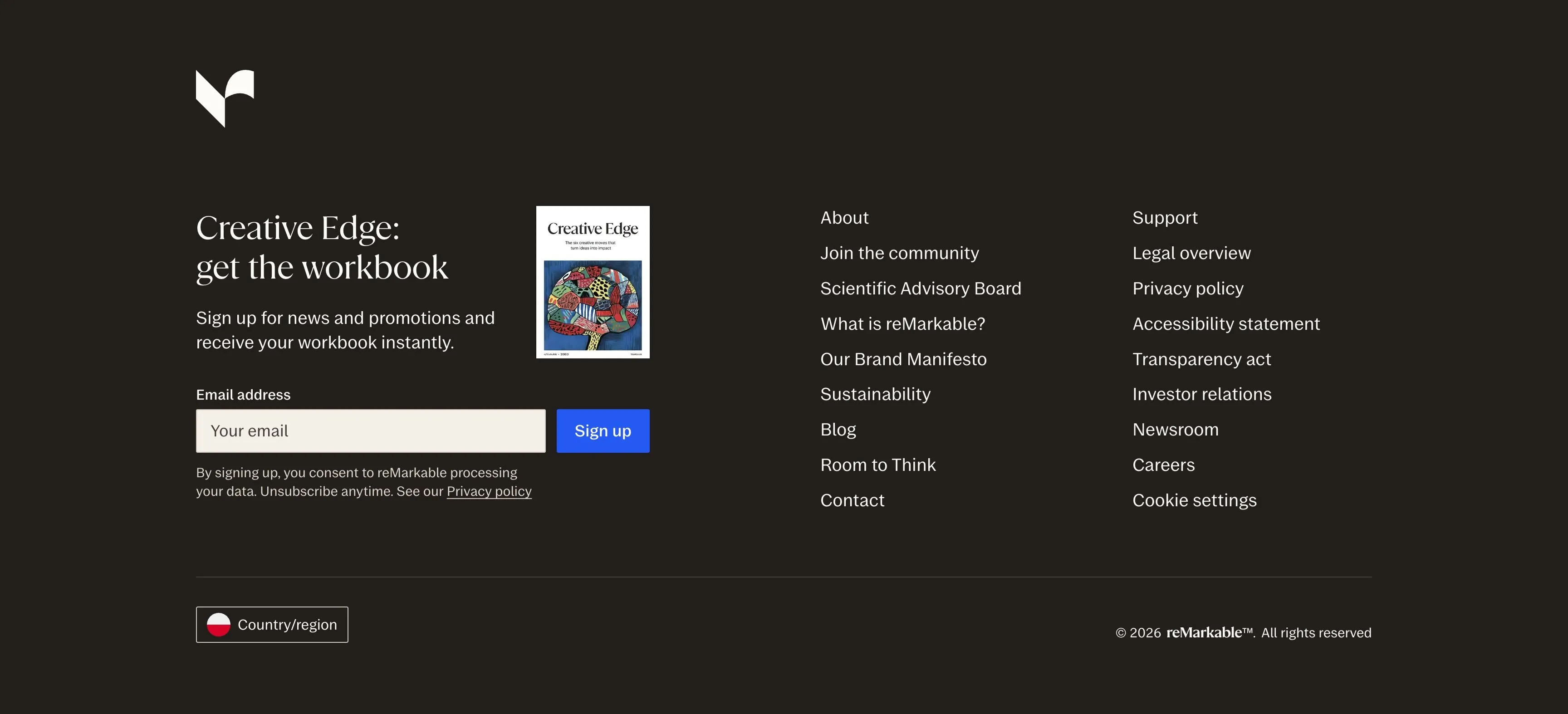
Task: Open the Creative Edge workbook cover thumbnail
Action: [x=593, y=283]
